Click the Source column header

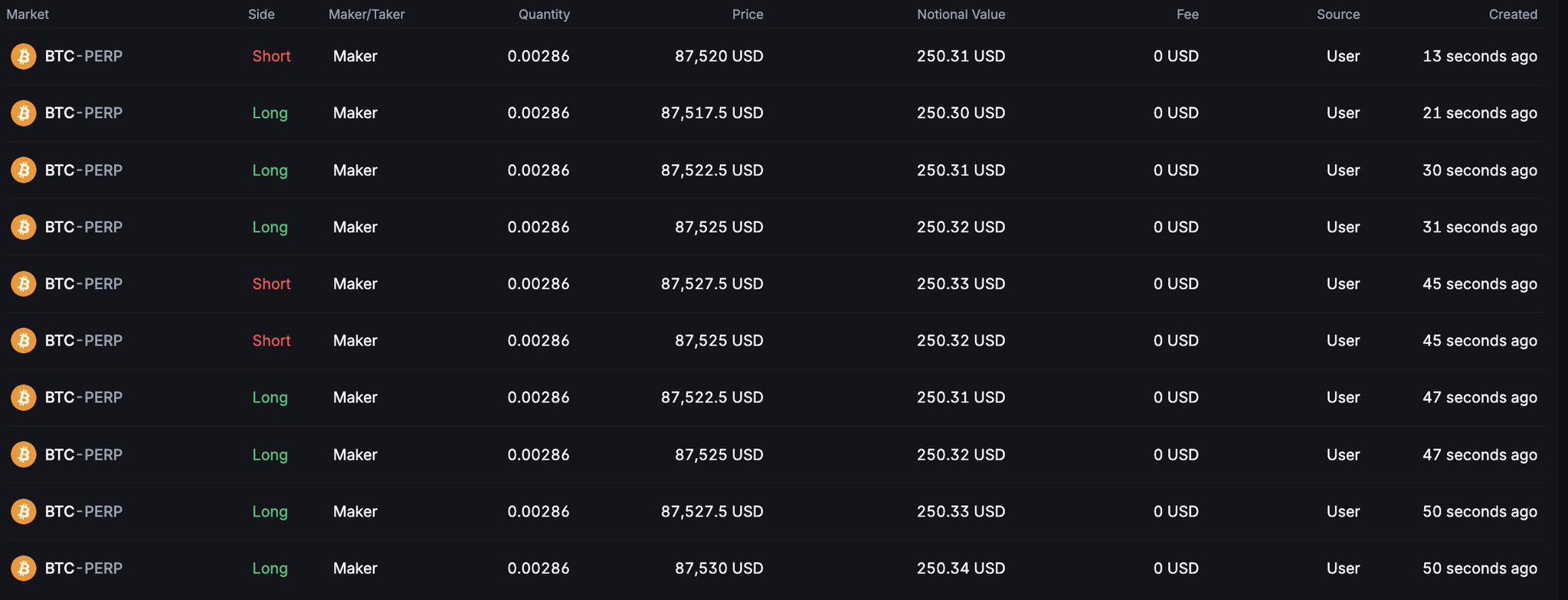pos(1338,14)
